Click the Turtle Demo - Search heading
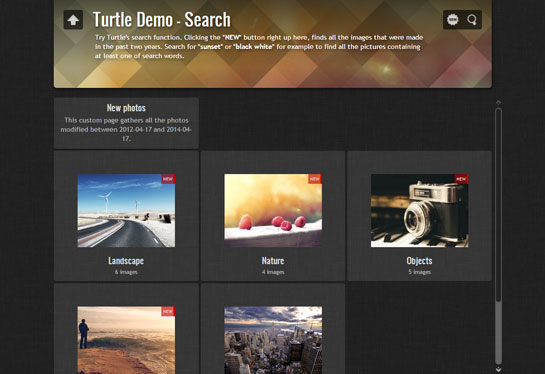The width and height of the screenshot is (545, 374). tap(162, 19)
